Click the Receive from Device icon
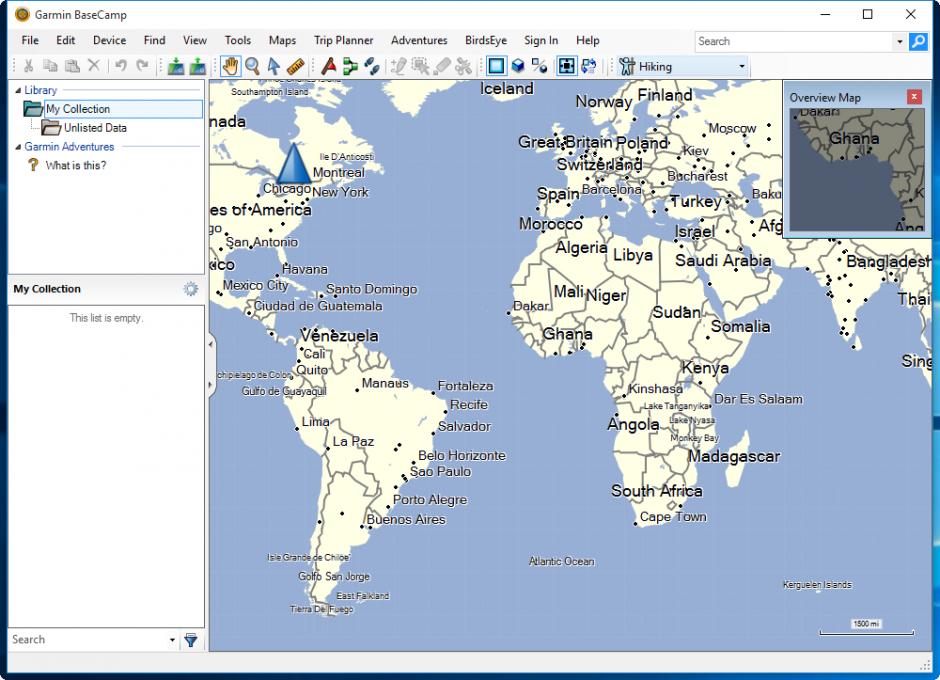 (x=197, y=66)
